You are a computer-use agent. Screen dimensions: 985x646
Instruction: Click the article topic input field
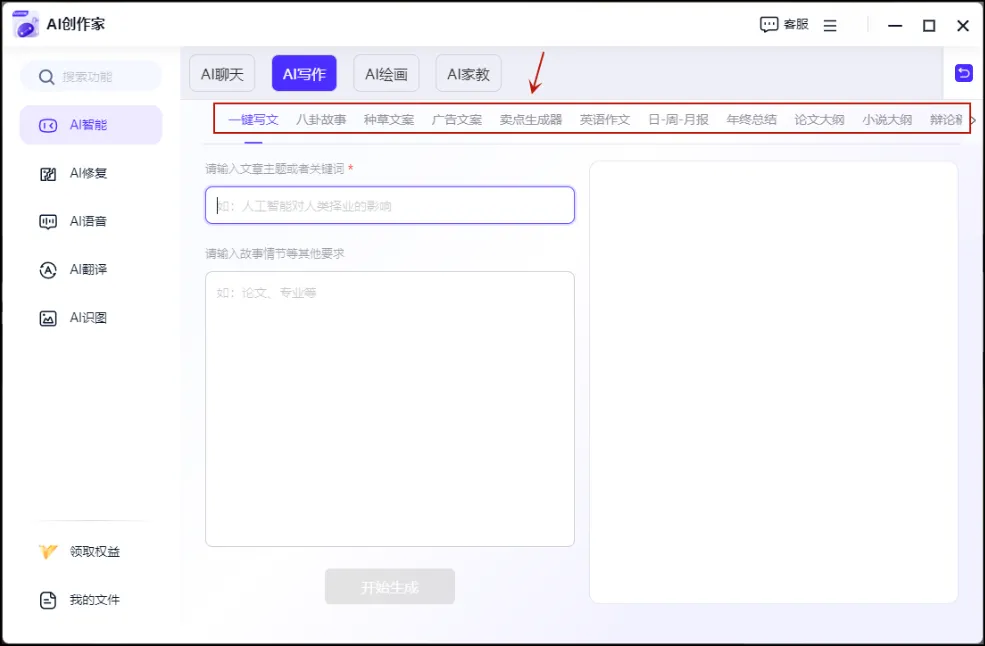(x=389, y=205)
